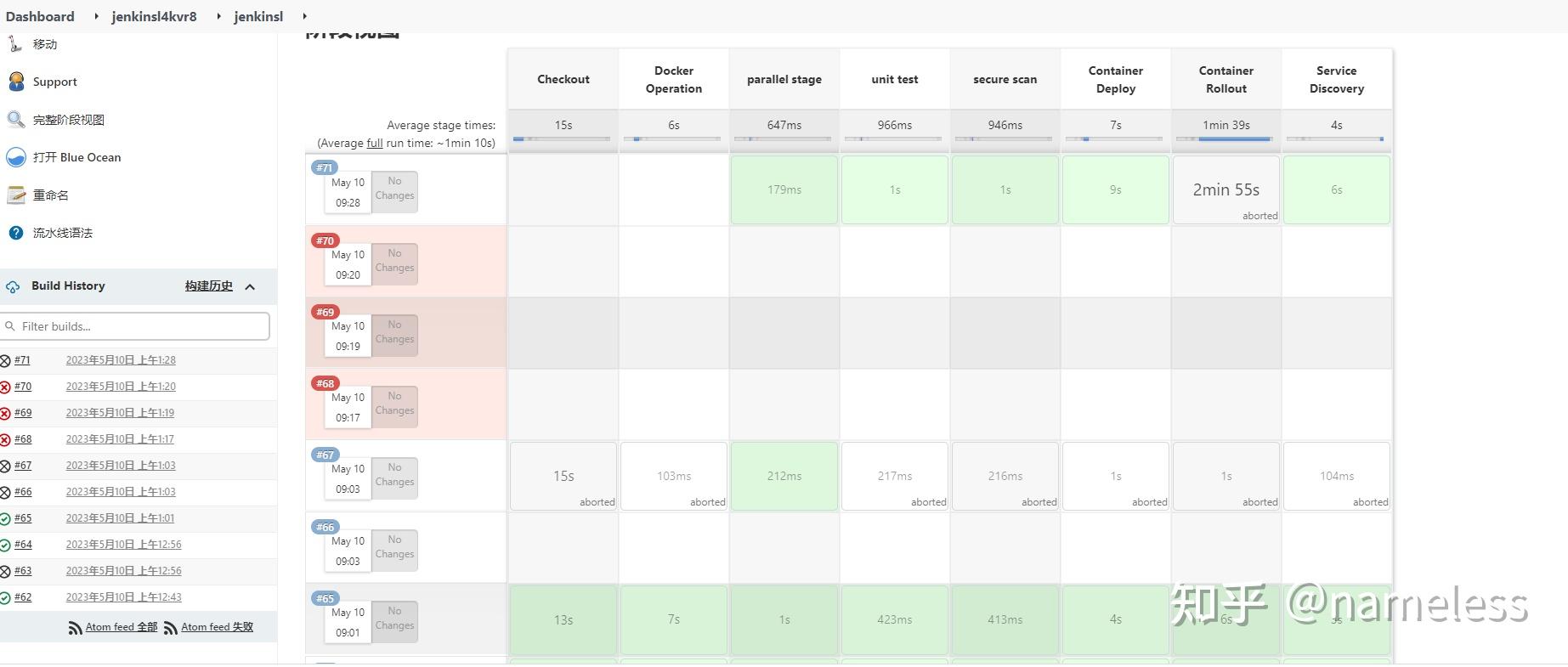Viewport: 1568px width, 667px height.
Task: Open the full stage view magnifier icon
Action: pyautogui.click(x=16, y=120)
